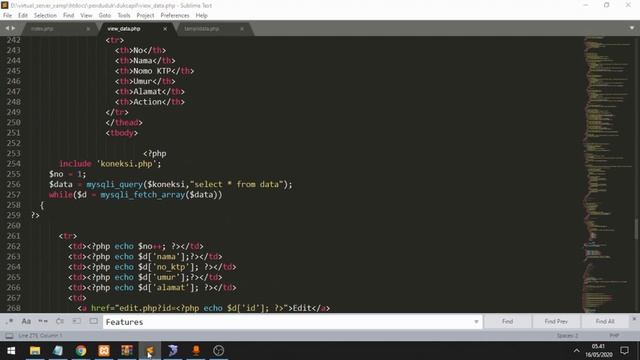Close the third file tab
Viewport: 640px width, 360px height.
tap(242, 29)
